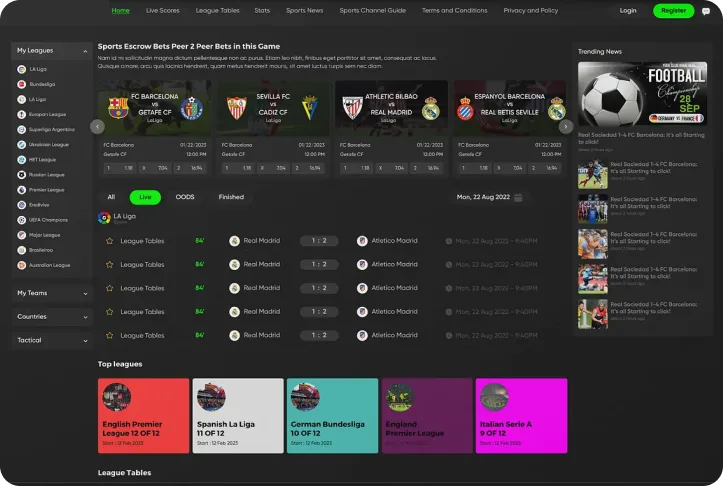The image size is (723, 486).
Task: Open the white Spanish La Liga card
Action: point(238,415)
